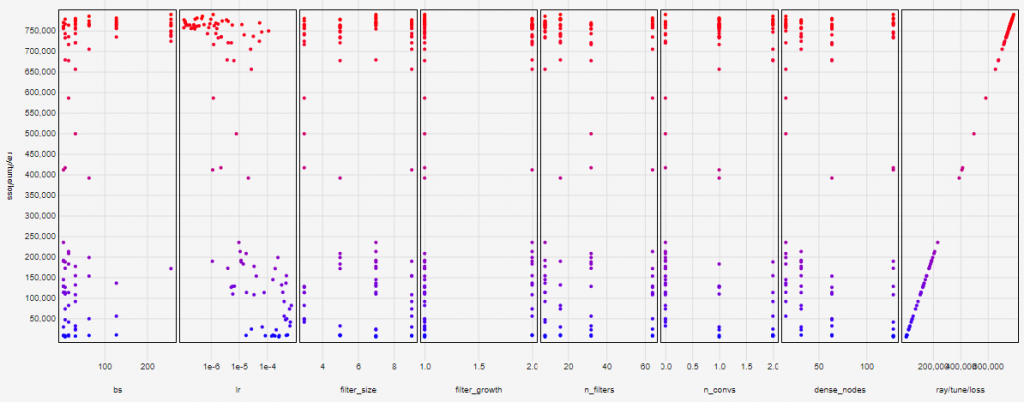Select the rotated ray/tune/loss y-axis title
The width and height of the screenshot is (1024, 402).
click(x=10, y=175)
